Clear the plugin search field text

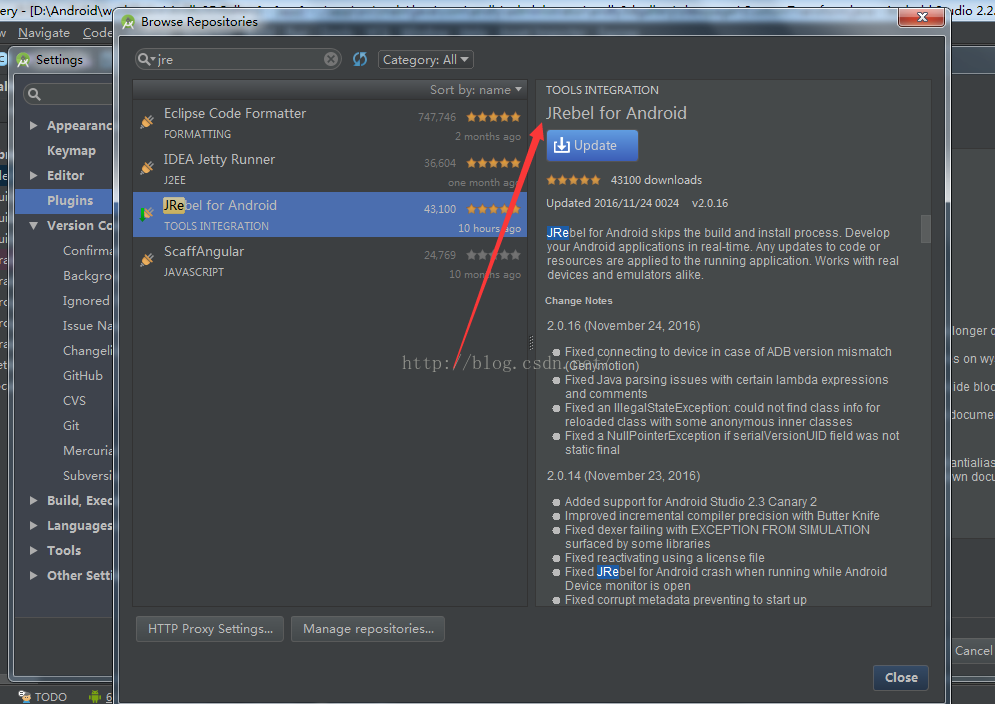[x=331, y=59]
